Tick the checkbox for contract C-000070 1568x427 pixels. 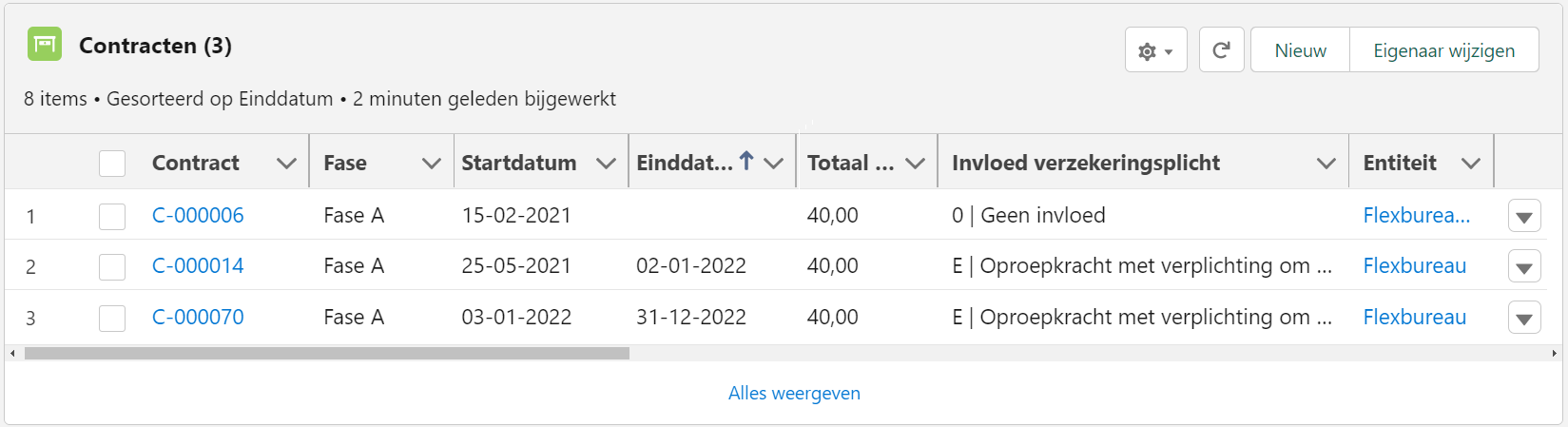tap(112, 318)
